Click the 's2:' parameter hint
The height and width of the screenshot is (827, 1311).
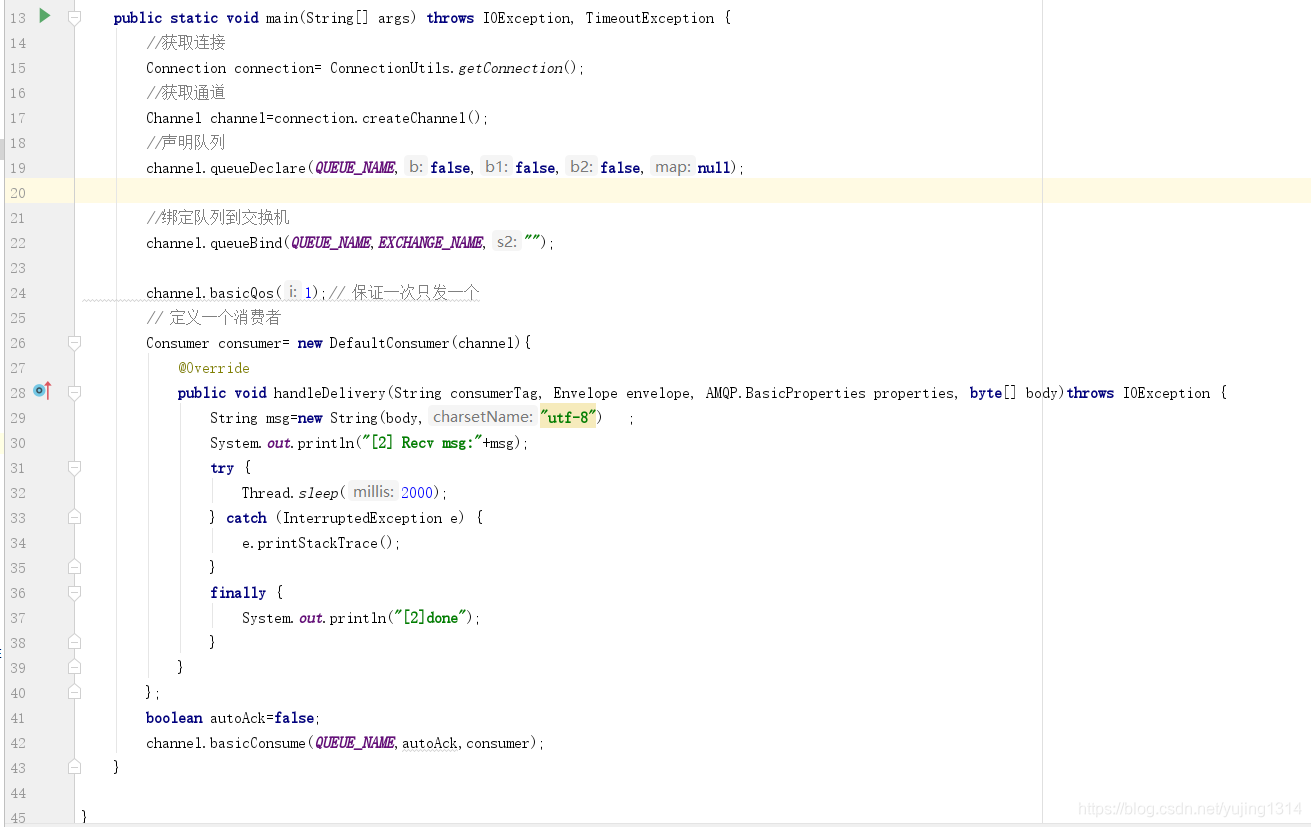507,242
